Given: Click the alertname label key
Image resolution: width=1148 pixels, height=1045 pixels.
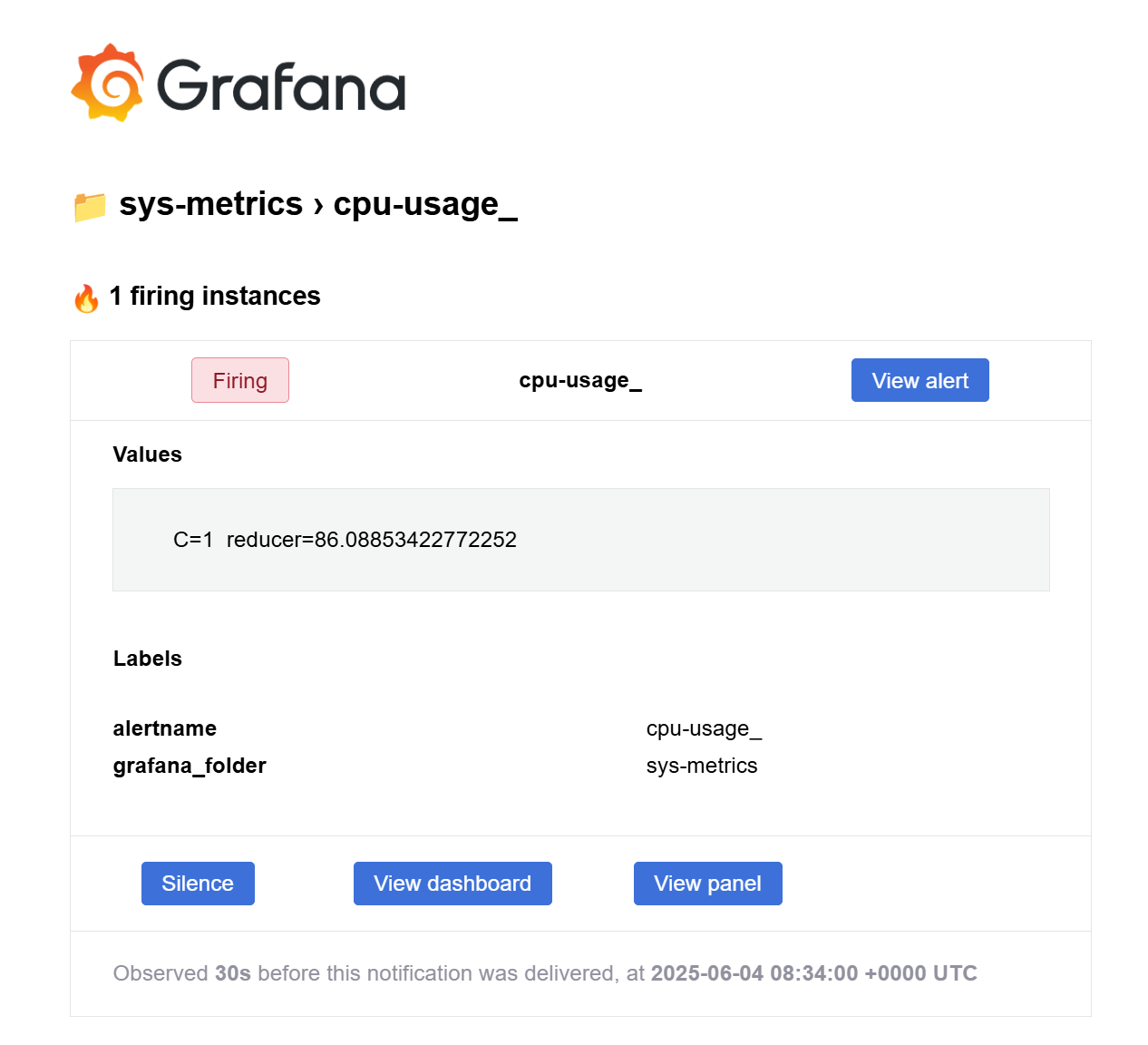Looking at the screenshot, I should click(x=165, y=728).
